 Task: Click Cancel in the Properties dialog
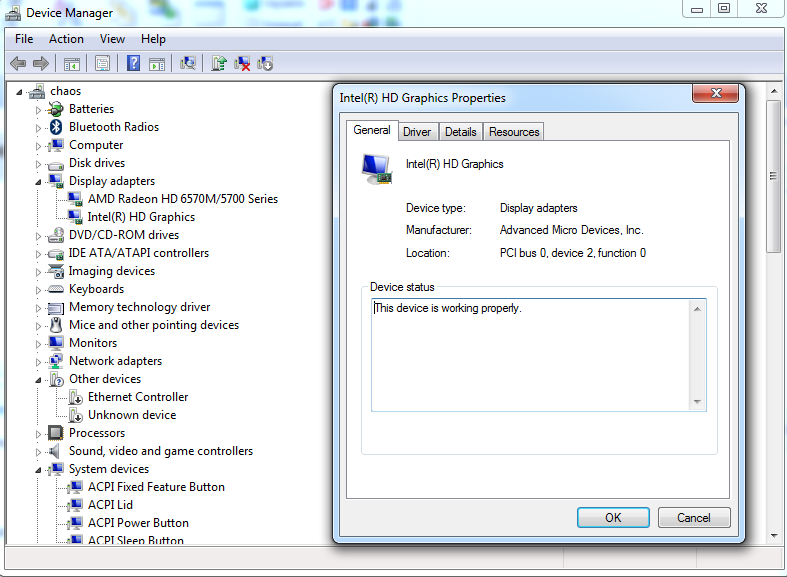[694, 518]
